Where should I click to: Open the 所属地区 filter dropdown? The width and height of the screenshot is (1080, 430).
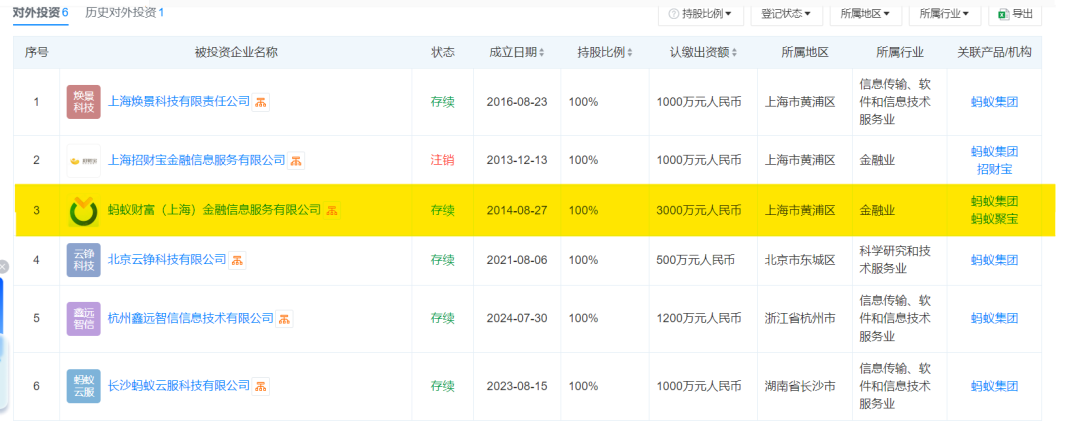[865, 13]
